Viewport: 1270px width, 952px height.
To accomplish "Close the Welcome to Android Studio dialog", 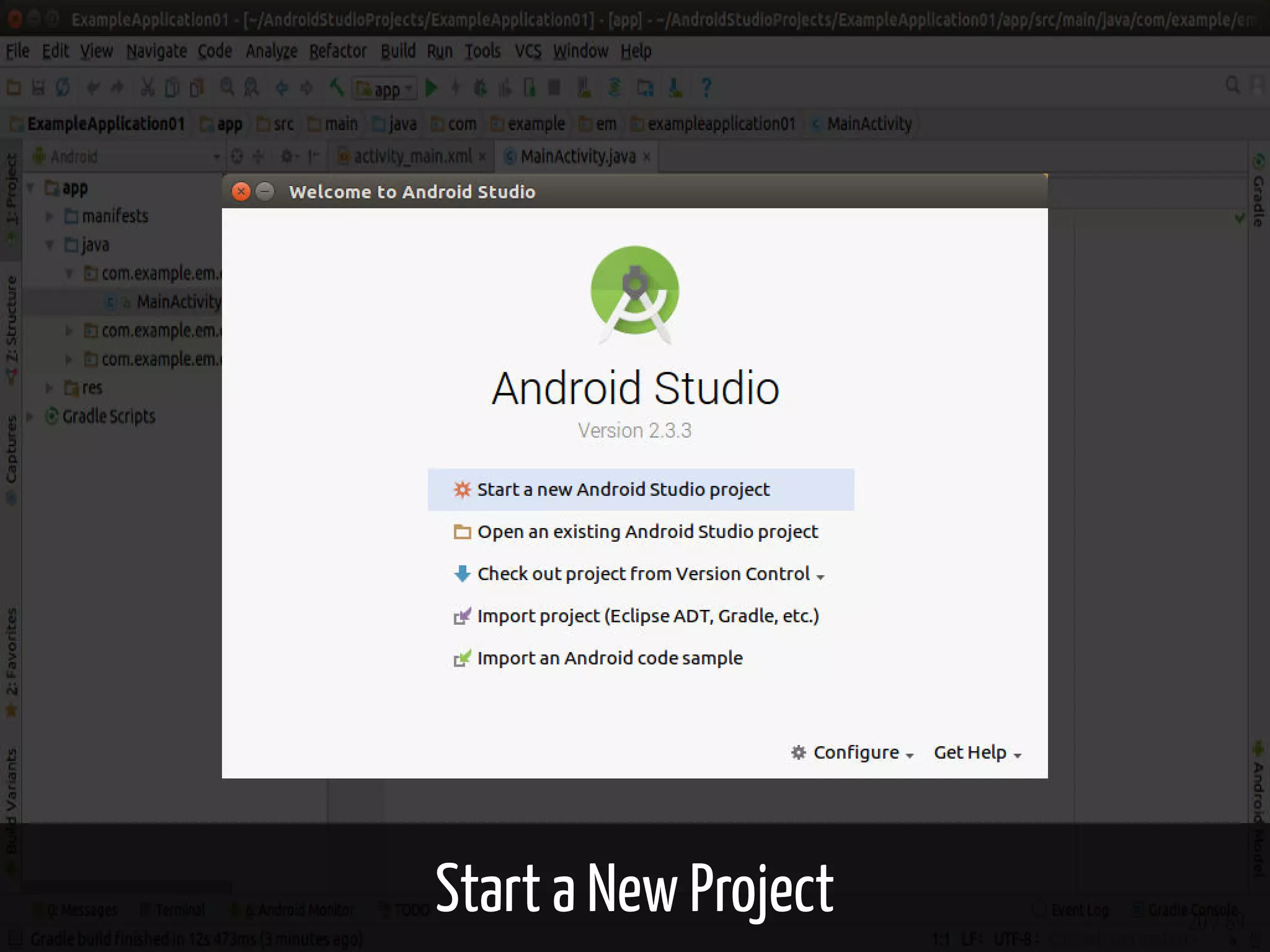I will tap(241, 191).
